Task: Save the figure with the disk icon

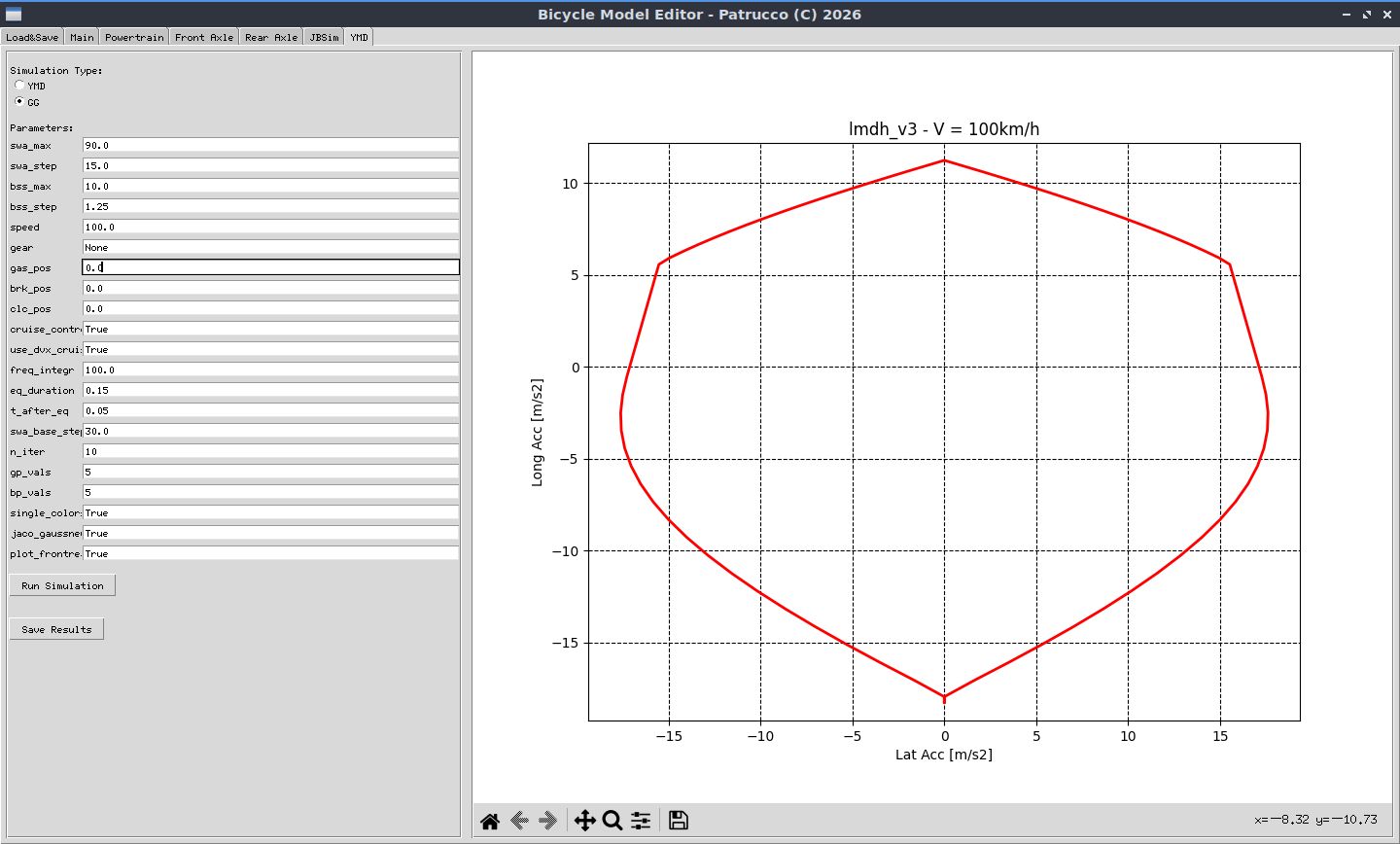Action: coord(679,821)
